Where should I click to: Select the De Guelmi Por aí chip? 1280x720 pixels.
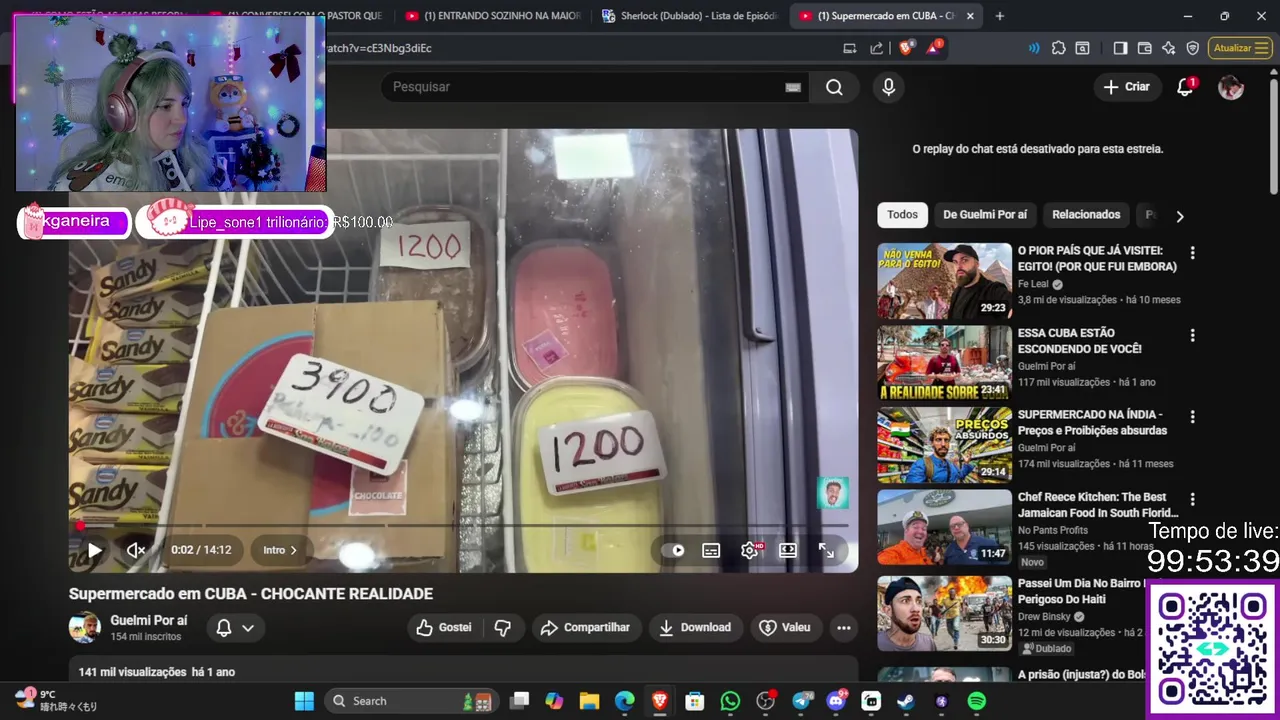(x=985, y=215)
